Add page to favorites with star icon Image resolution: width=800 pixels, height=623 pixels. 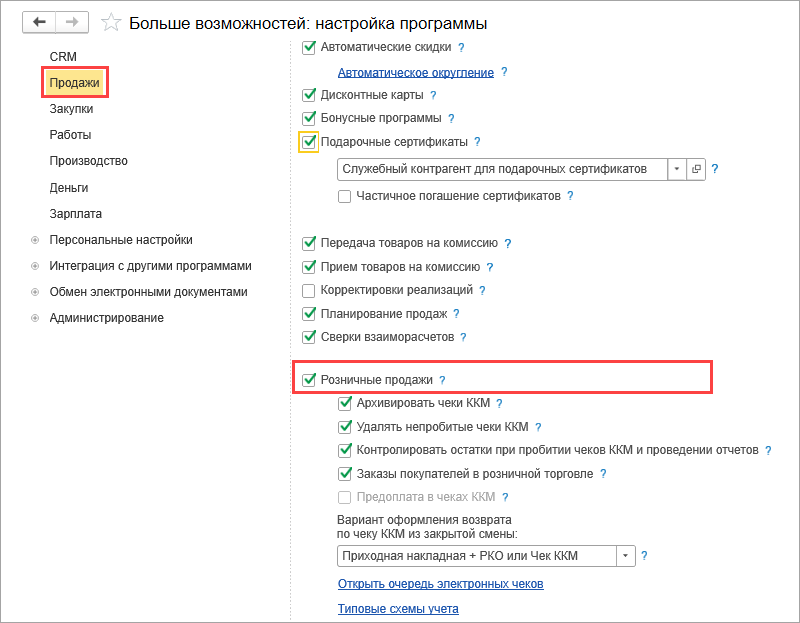(x=112, y=22)
